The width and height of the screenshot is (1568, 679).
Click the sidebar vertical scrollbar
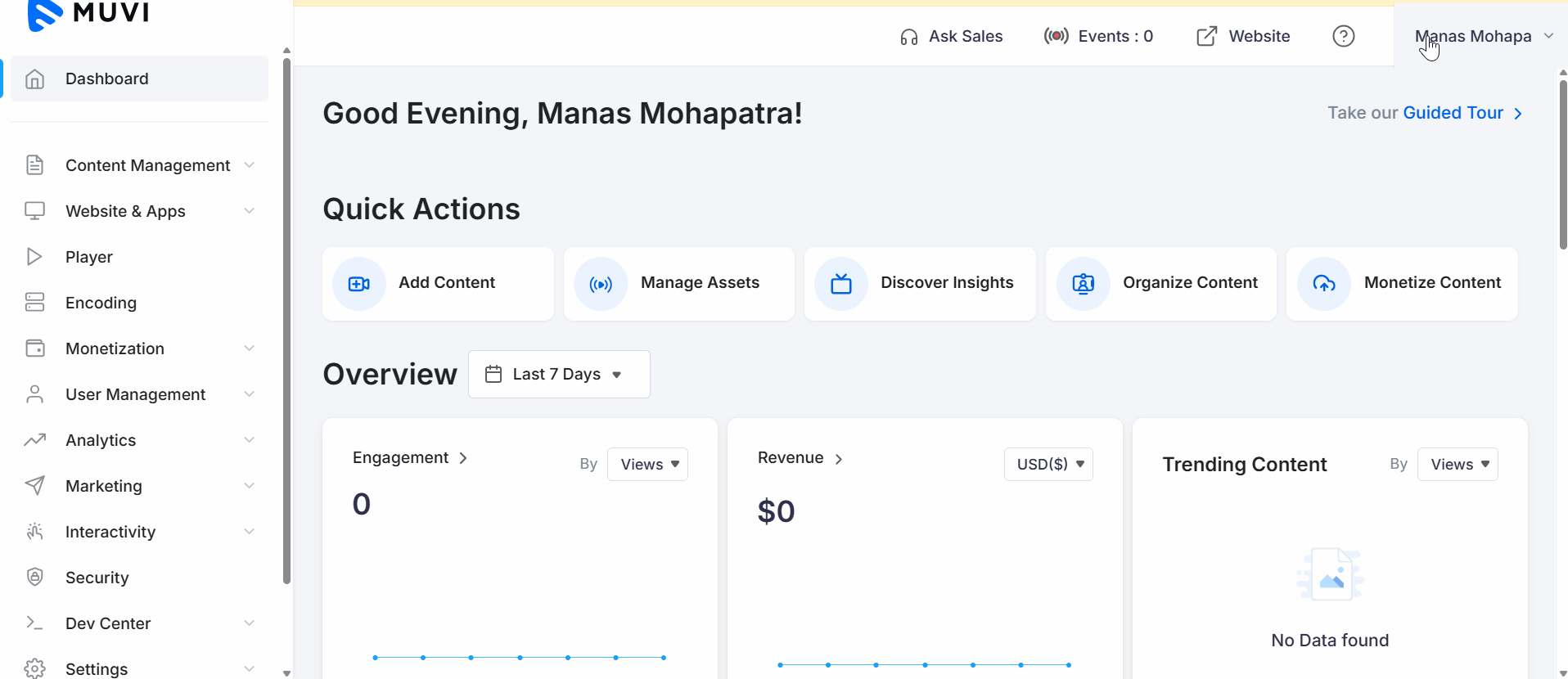(x=286, y=321)
